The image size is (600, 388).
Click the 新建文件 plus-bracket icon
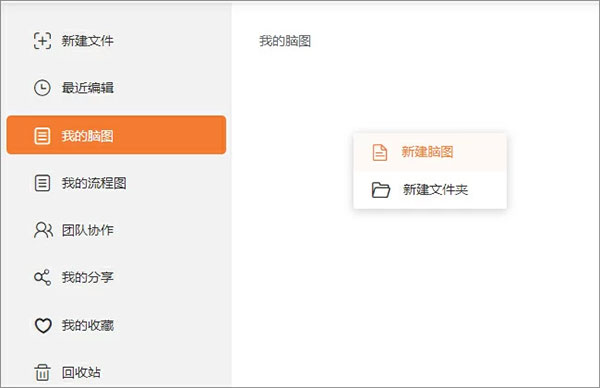point(42,41)
